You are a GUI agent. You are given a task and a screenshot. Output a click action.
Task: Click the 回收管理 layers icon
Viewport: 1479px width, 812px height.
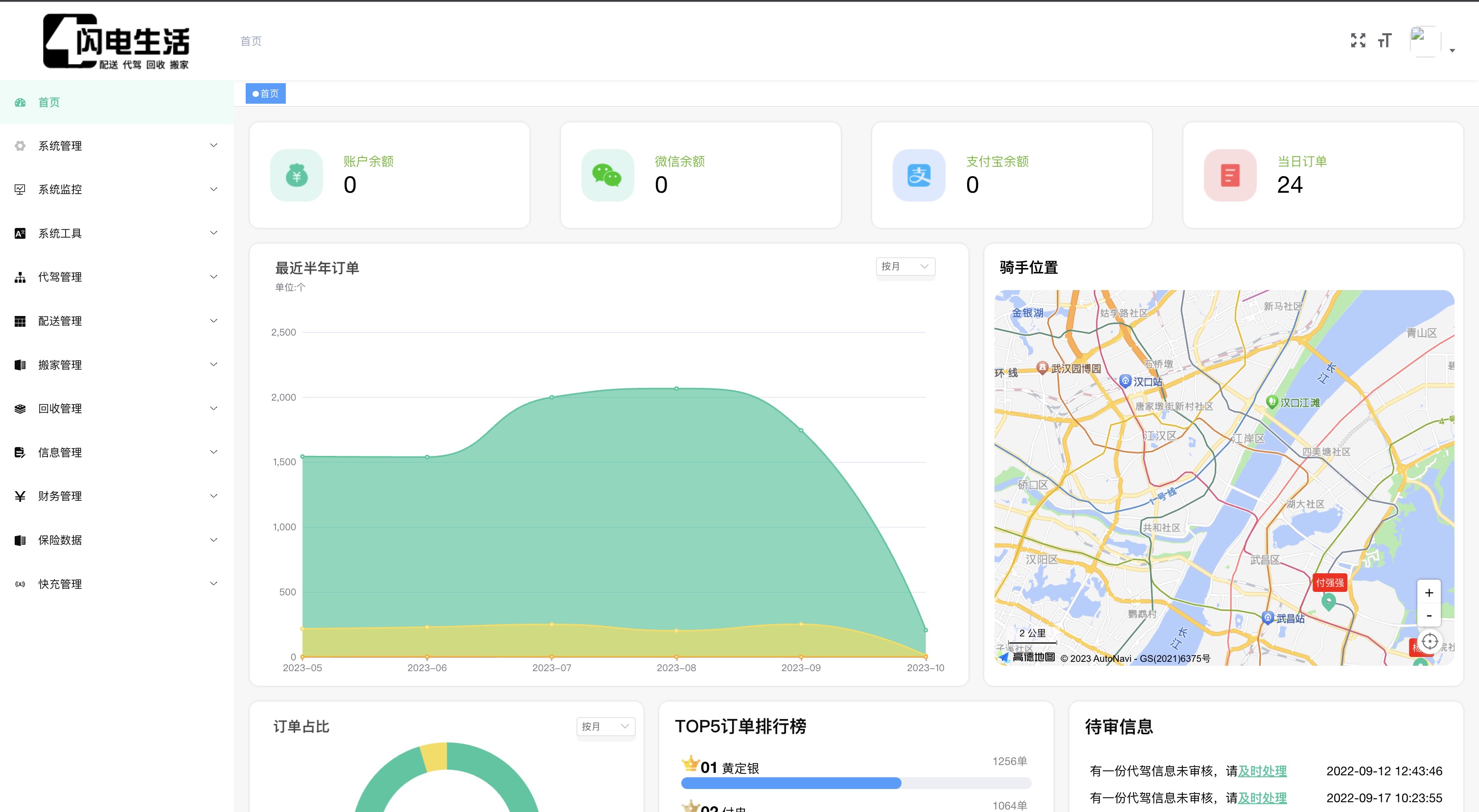pos(20,408)
